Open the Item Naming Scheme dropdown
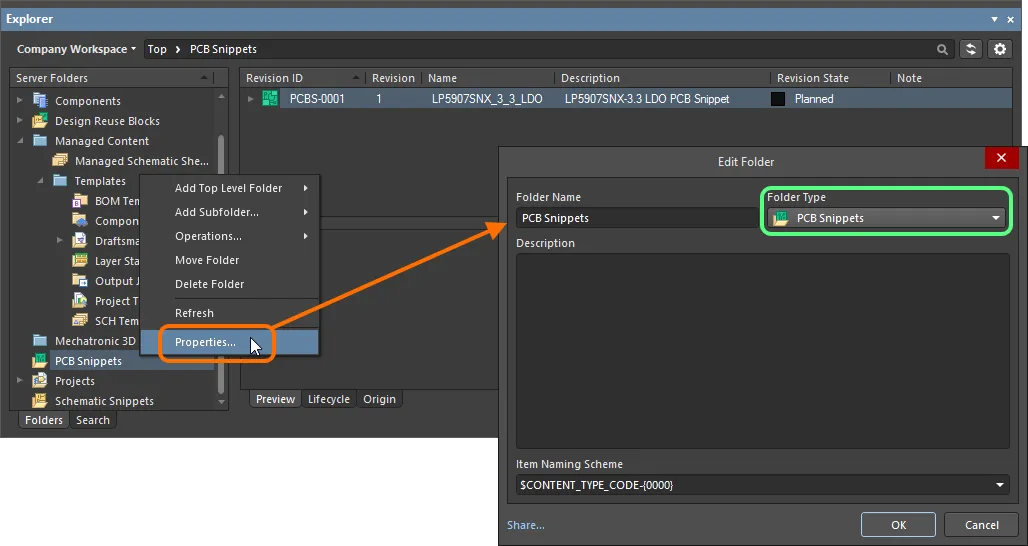This screenshot has width=1028, height=546. tap(762, 485)
